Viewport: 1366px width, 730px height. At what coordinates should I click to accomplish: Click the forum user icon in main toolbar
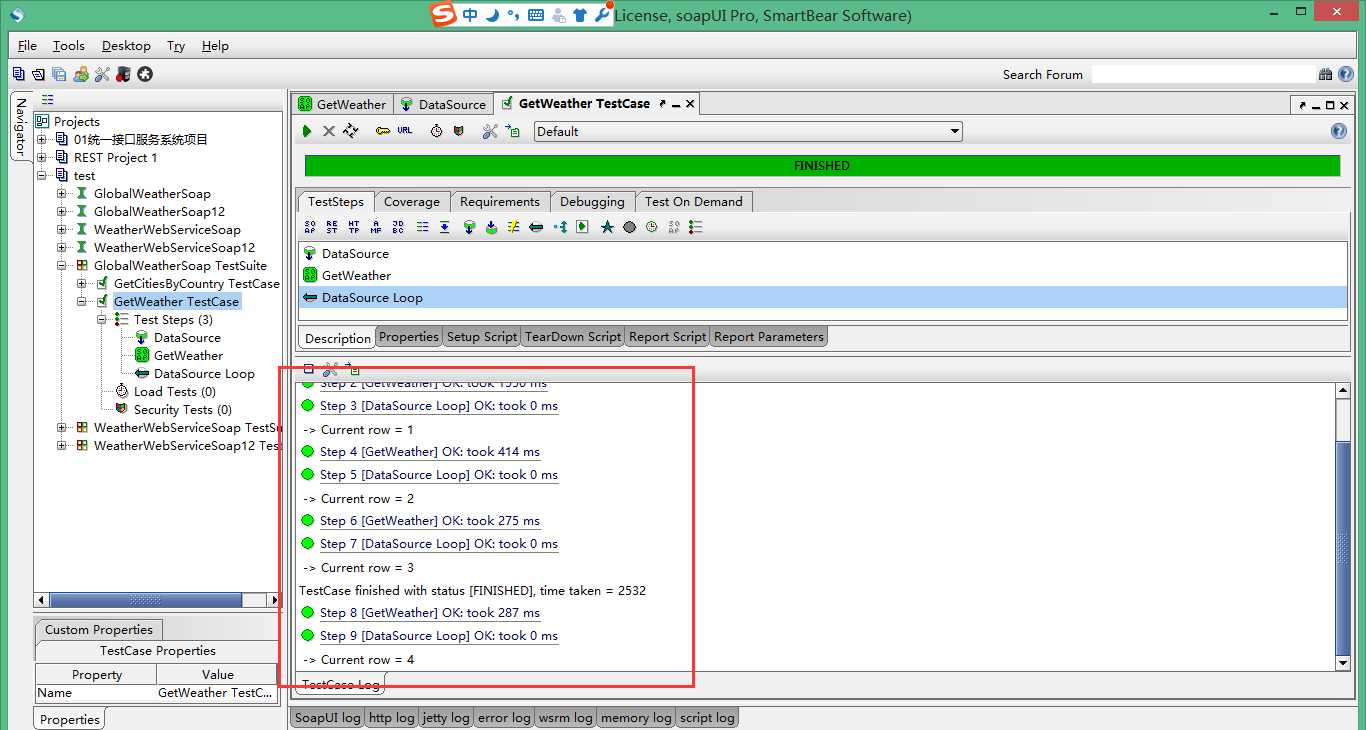(x=81, y=74)
